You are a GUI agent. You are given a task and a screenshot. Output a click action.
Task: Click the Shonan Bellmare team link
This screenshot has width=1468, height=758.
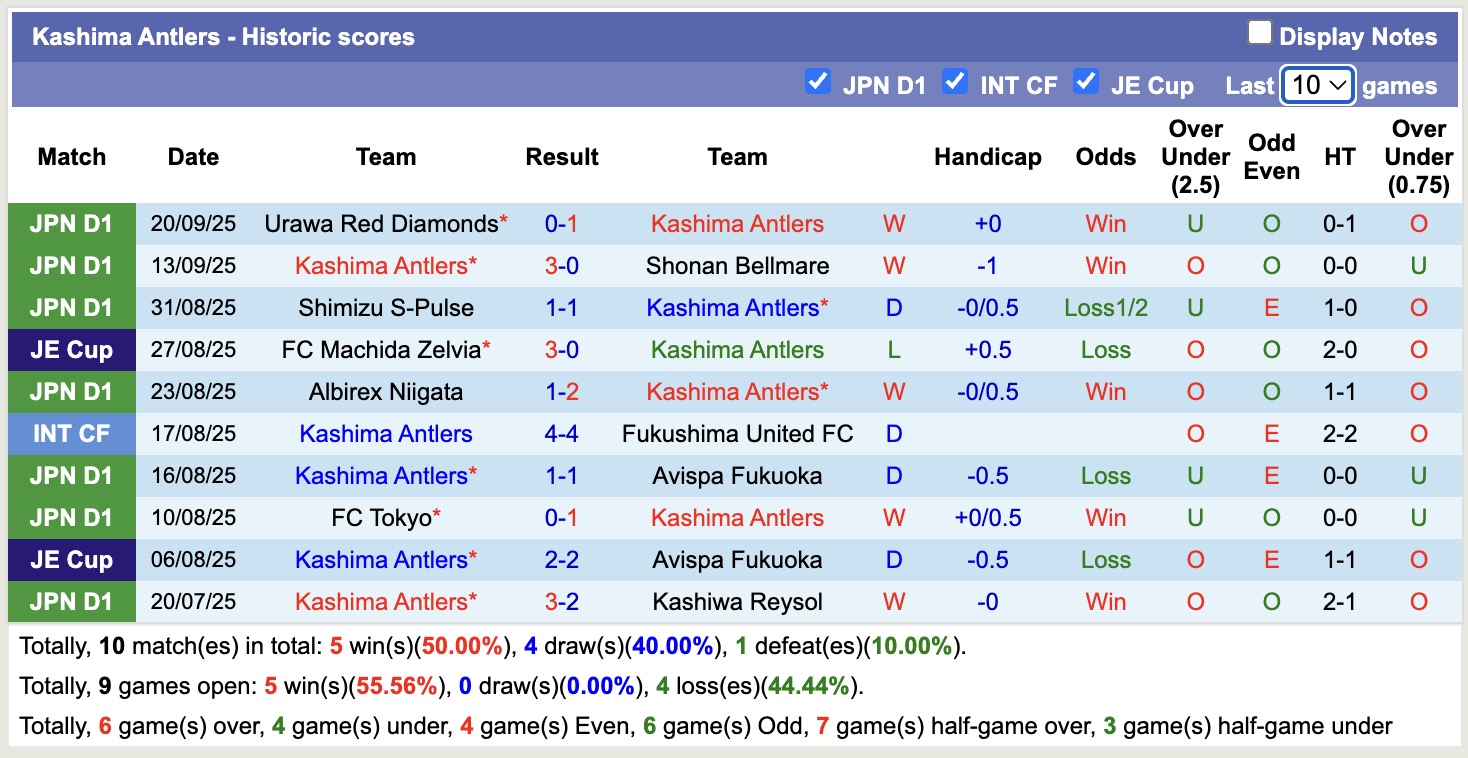[x=737, y=266]
